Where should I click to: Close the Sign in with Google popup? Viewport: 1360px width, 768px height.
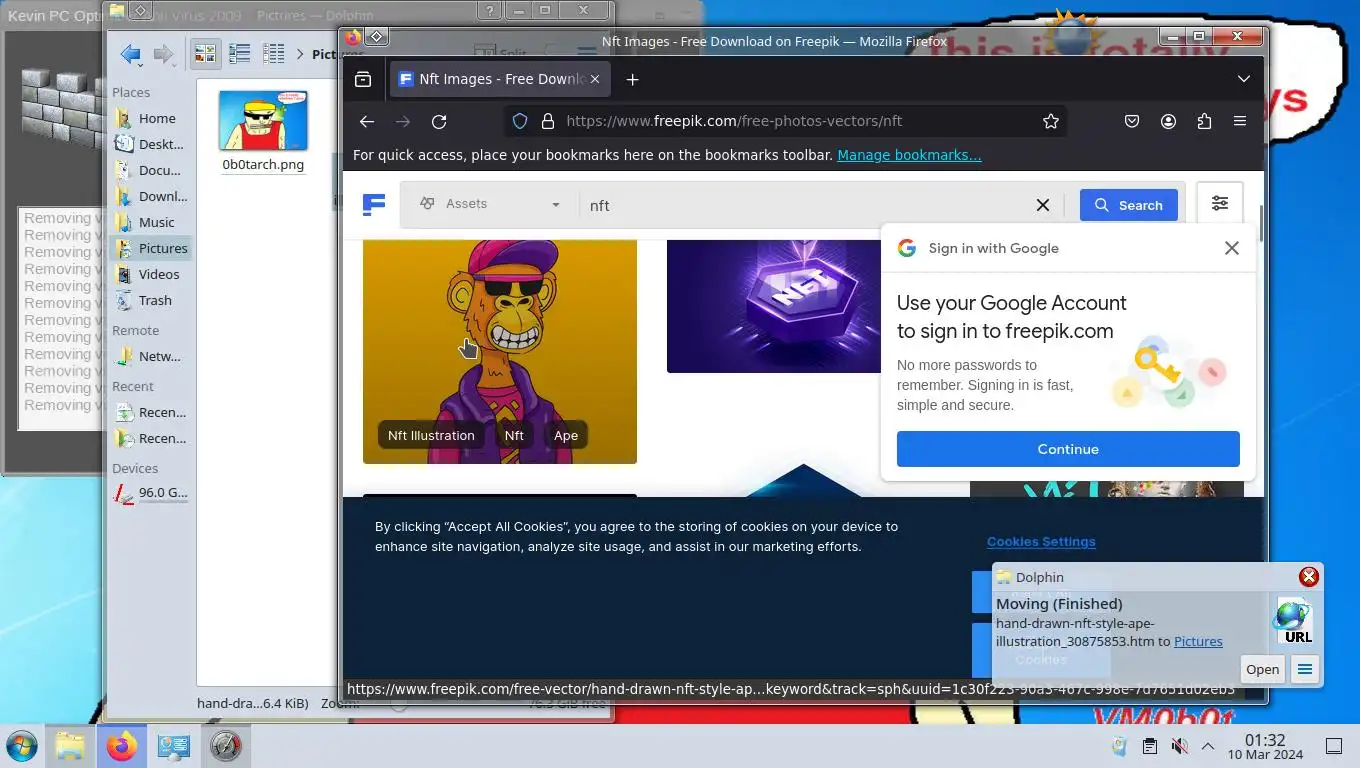click(x=1232, y=248)
